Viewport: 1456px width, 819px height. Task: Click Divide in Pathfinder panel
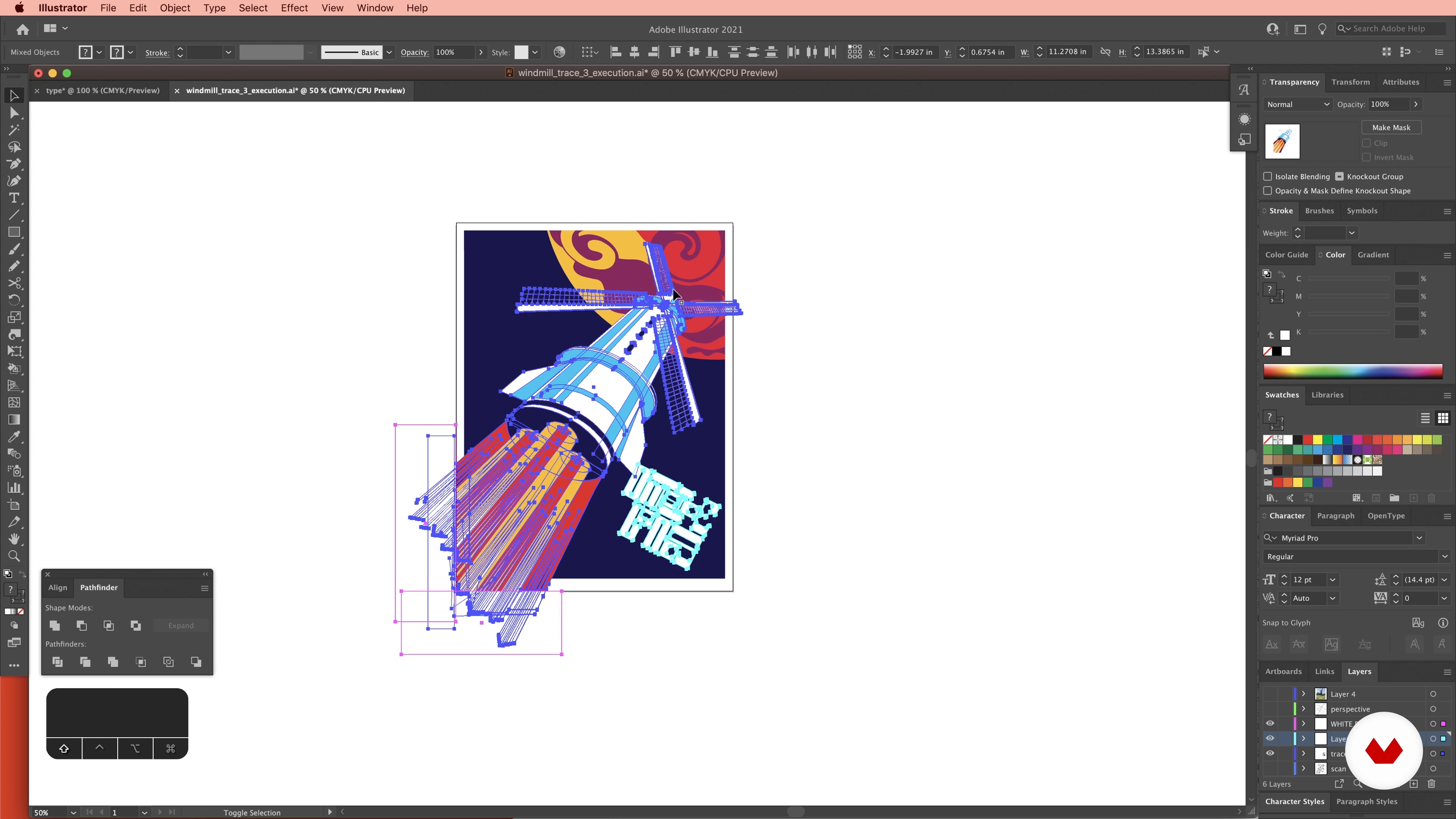(x=57, y=661)
